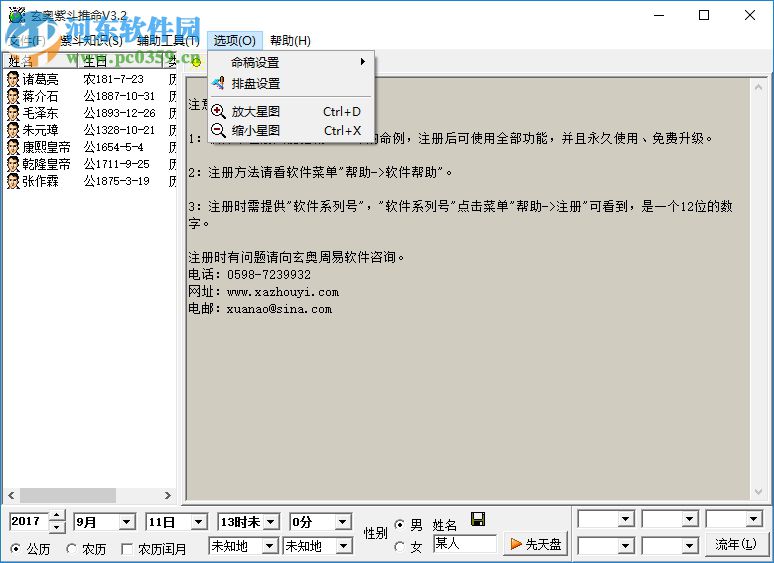The height and width of the screenshot is (563, 774).
Task: Open the 命稿设置 submenu entry
Action: point(291,63)
